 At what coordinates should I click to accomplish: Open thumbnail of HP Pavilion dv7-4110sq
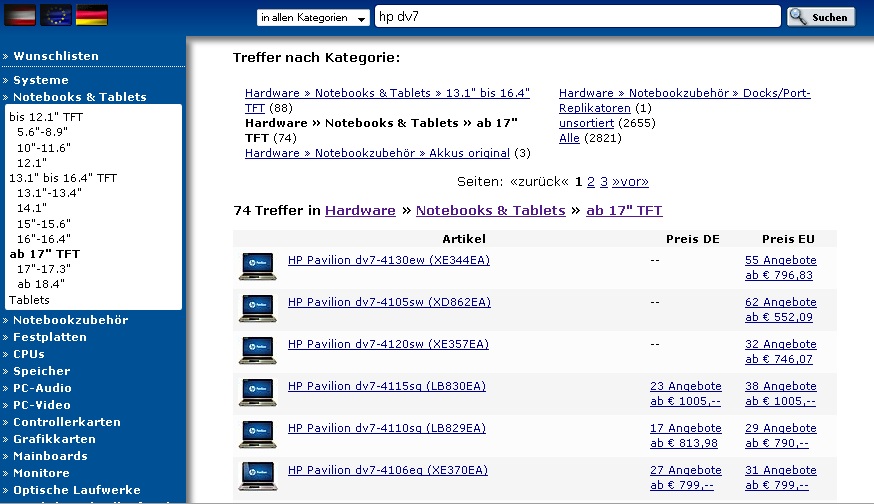coord(258,434)
